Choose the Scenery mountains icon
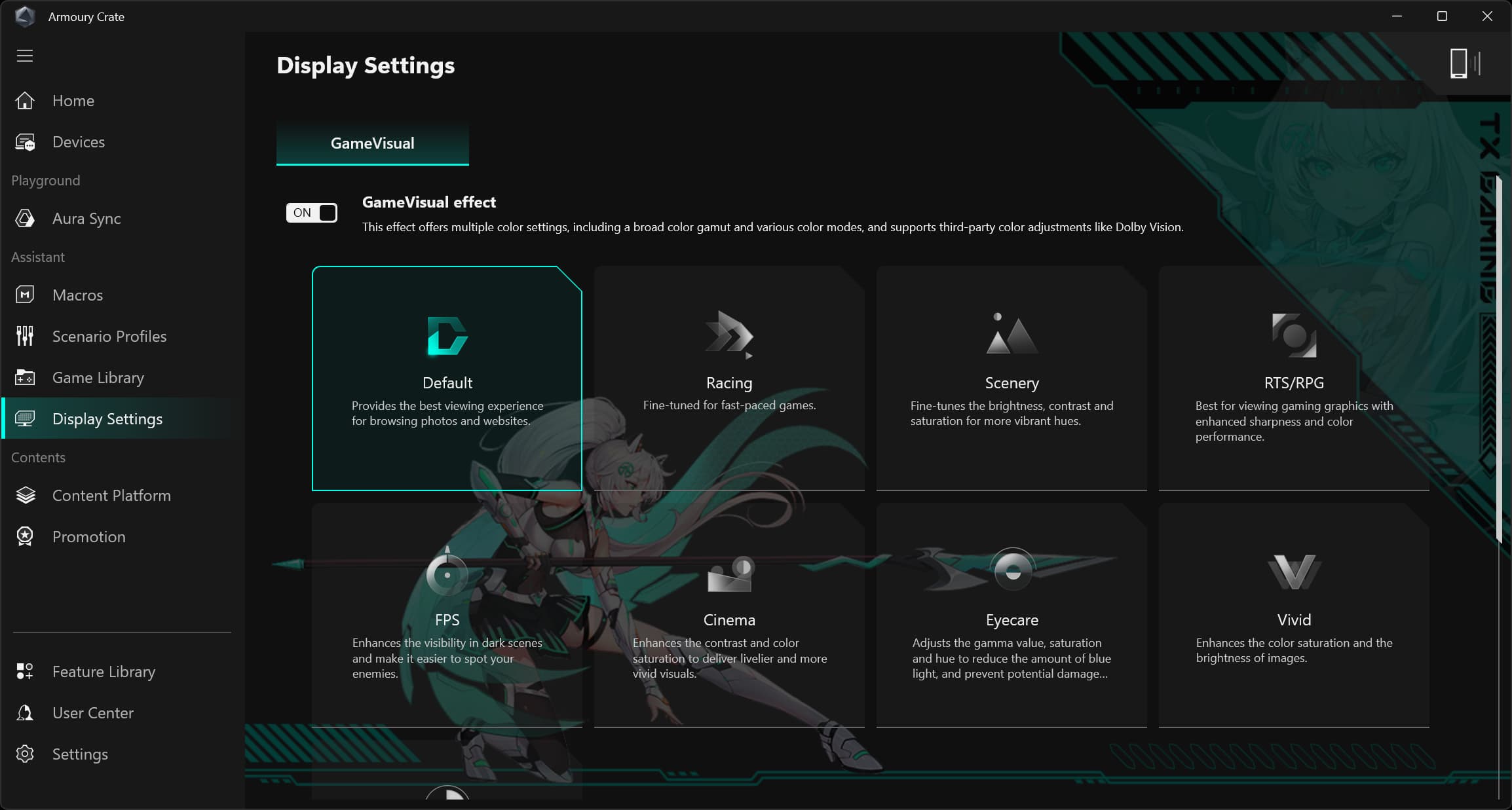 point(1011,335)
